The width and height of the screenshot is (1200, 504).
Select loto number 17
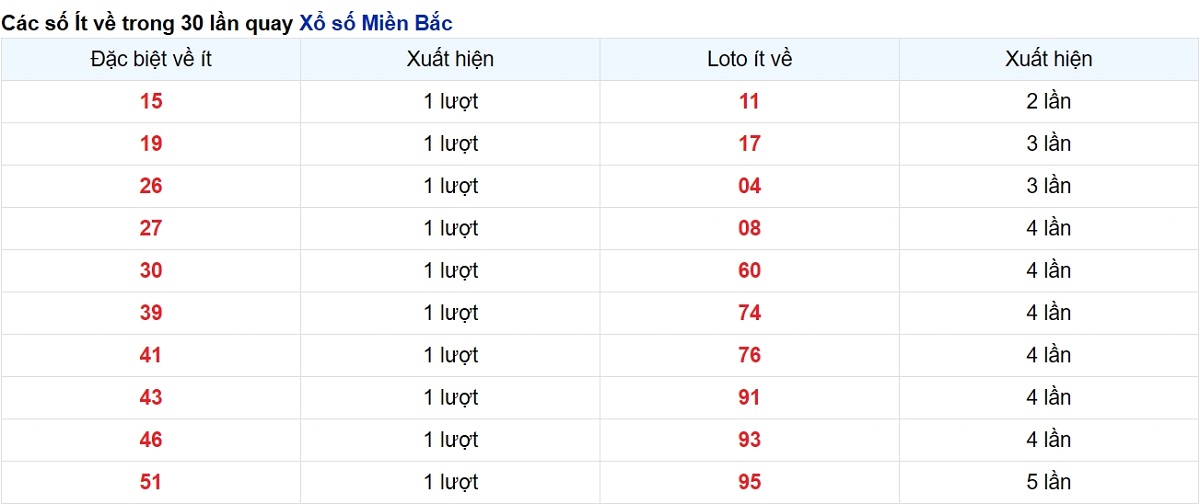750,143
